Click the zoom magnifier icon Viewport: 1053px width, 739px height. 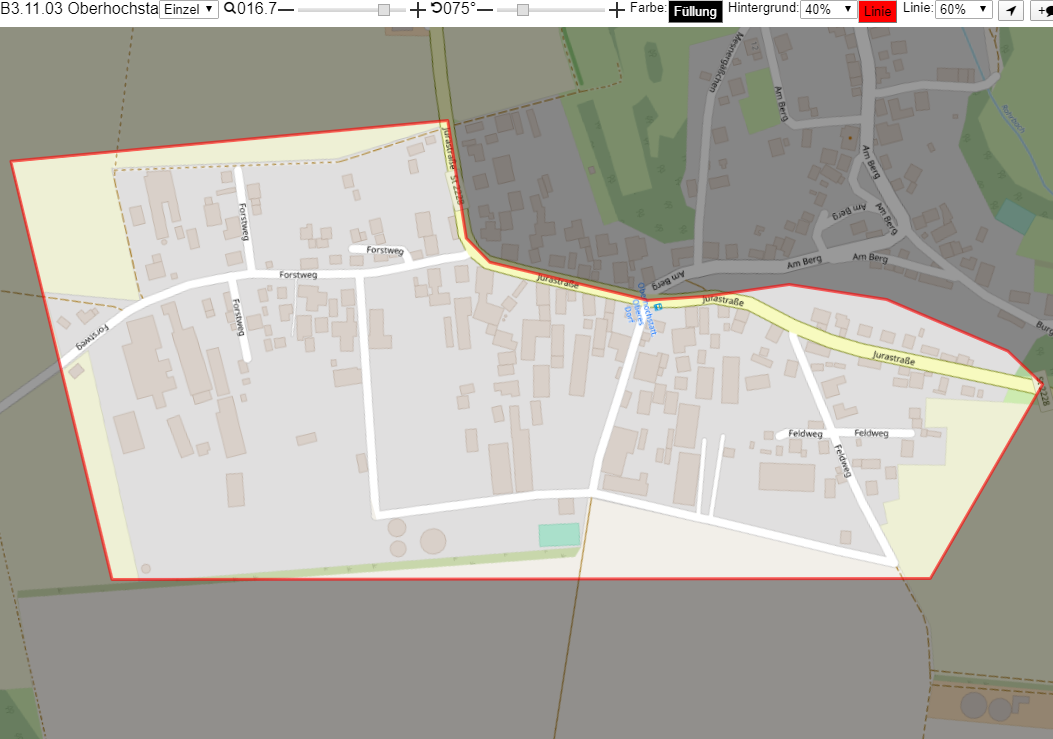pos(230,9)
